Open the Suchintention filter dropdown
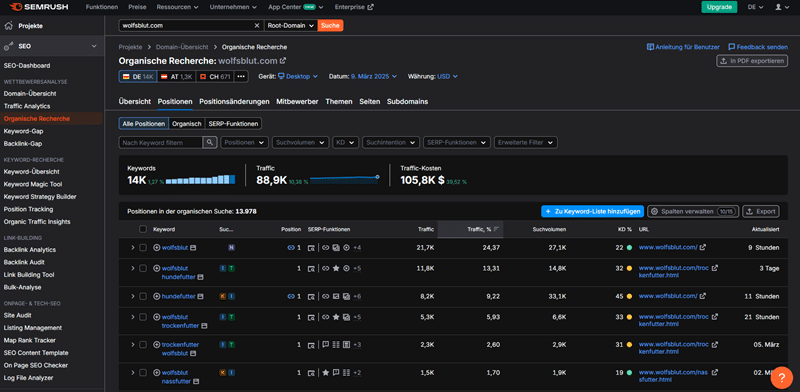The width and height of the screenshot is (800, 392). [x=391, y=142]
